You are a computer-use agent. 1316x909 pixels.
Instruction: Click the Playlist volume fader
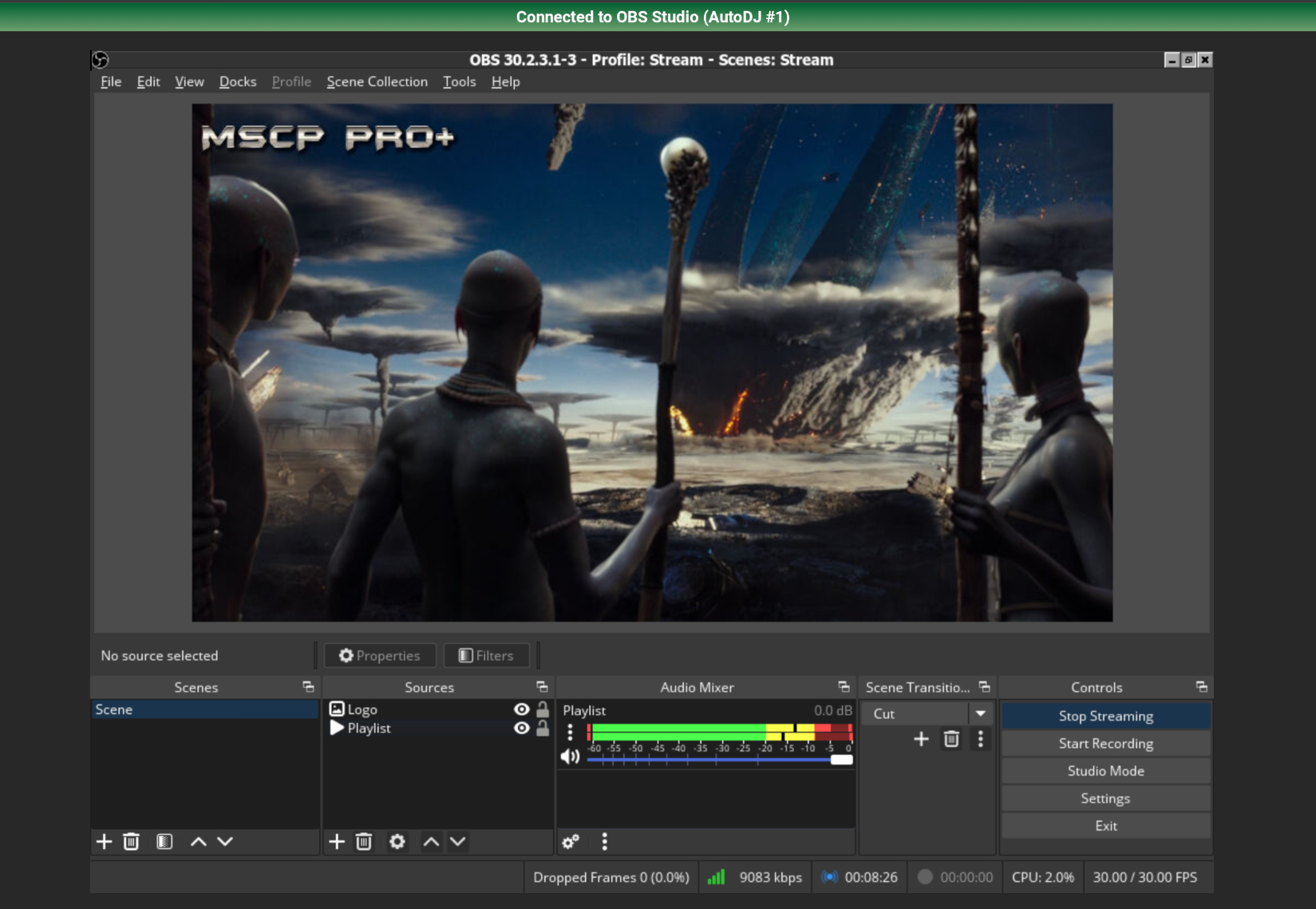[840, 759]
